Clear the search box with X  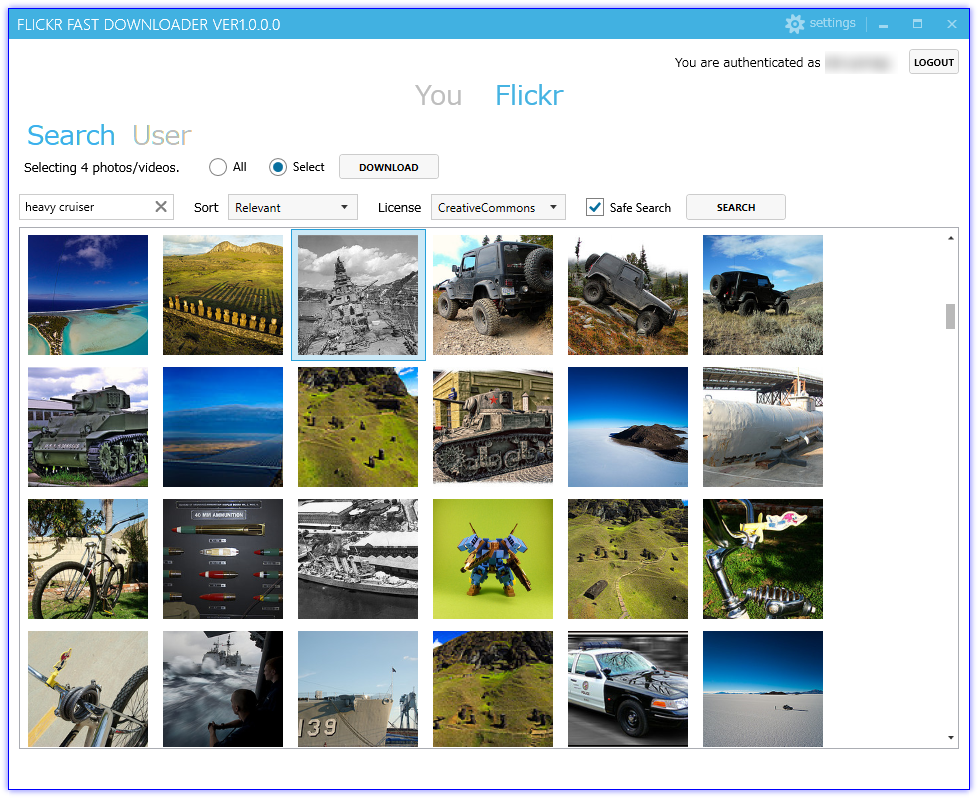click(161, 207)
